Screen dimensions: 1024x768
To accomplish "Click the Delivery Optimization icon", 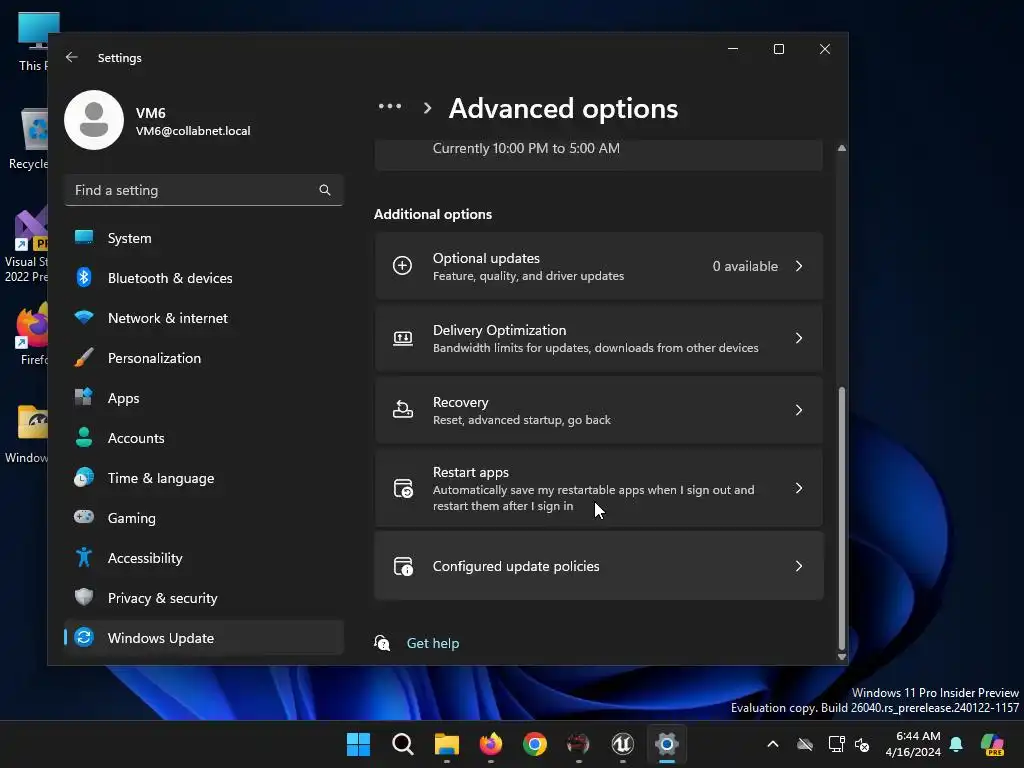I will [402, 338].
